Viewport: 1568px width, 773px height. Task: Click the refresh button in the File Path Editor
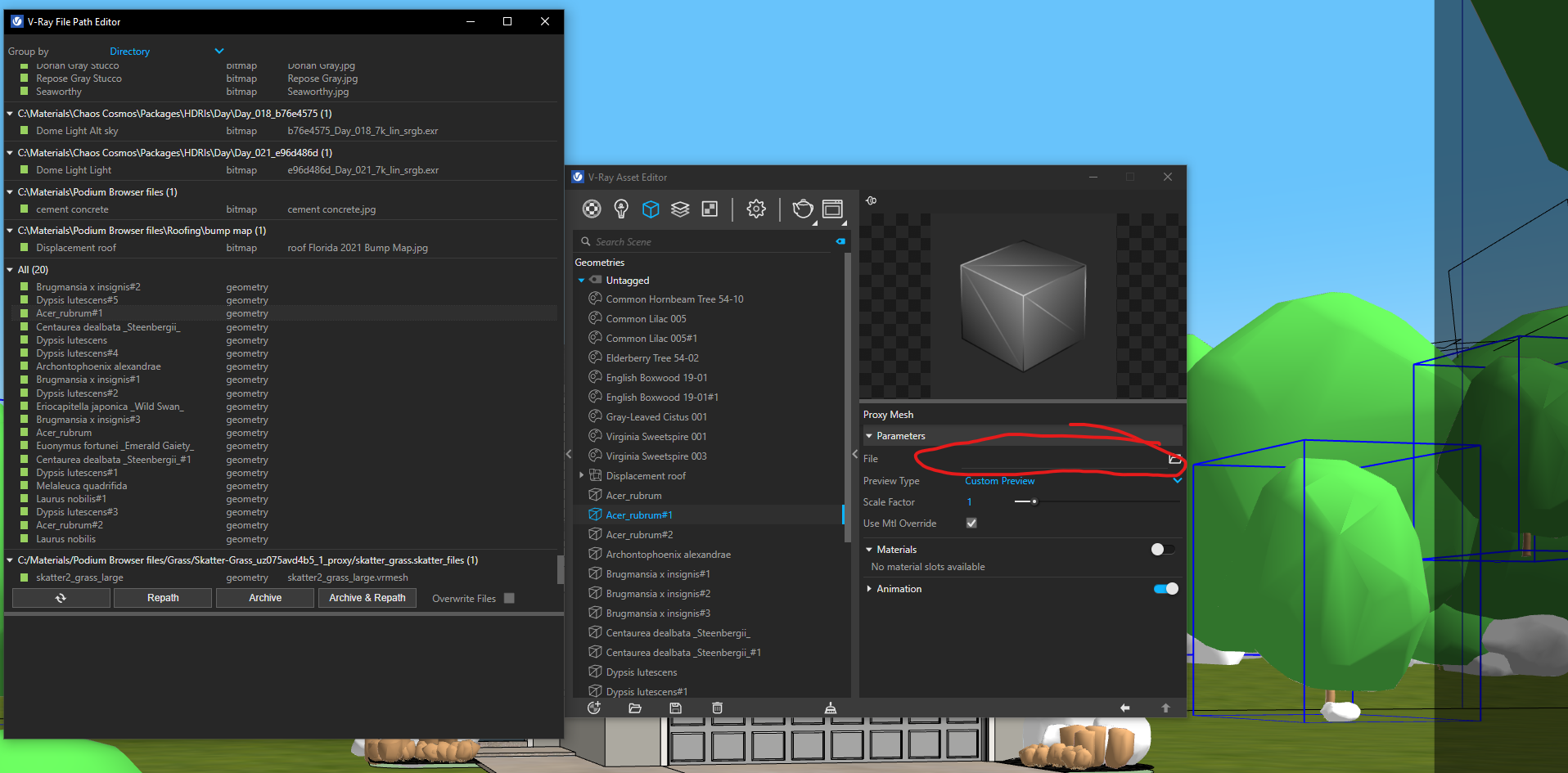[61, 598]
